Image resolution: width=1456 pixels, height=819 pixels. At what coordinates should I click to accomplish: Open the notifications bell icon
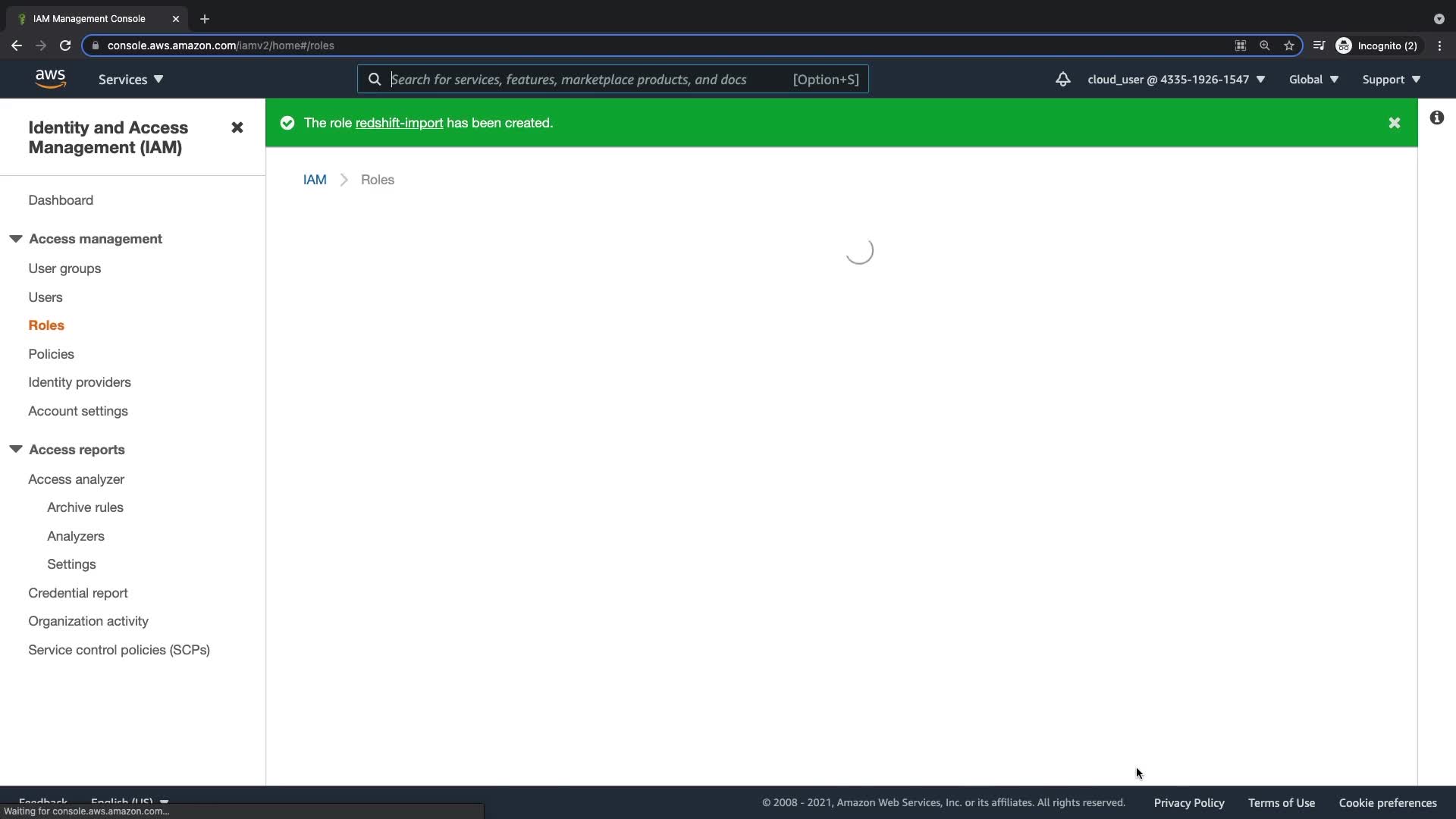point(1062,79)
